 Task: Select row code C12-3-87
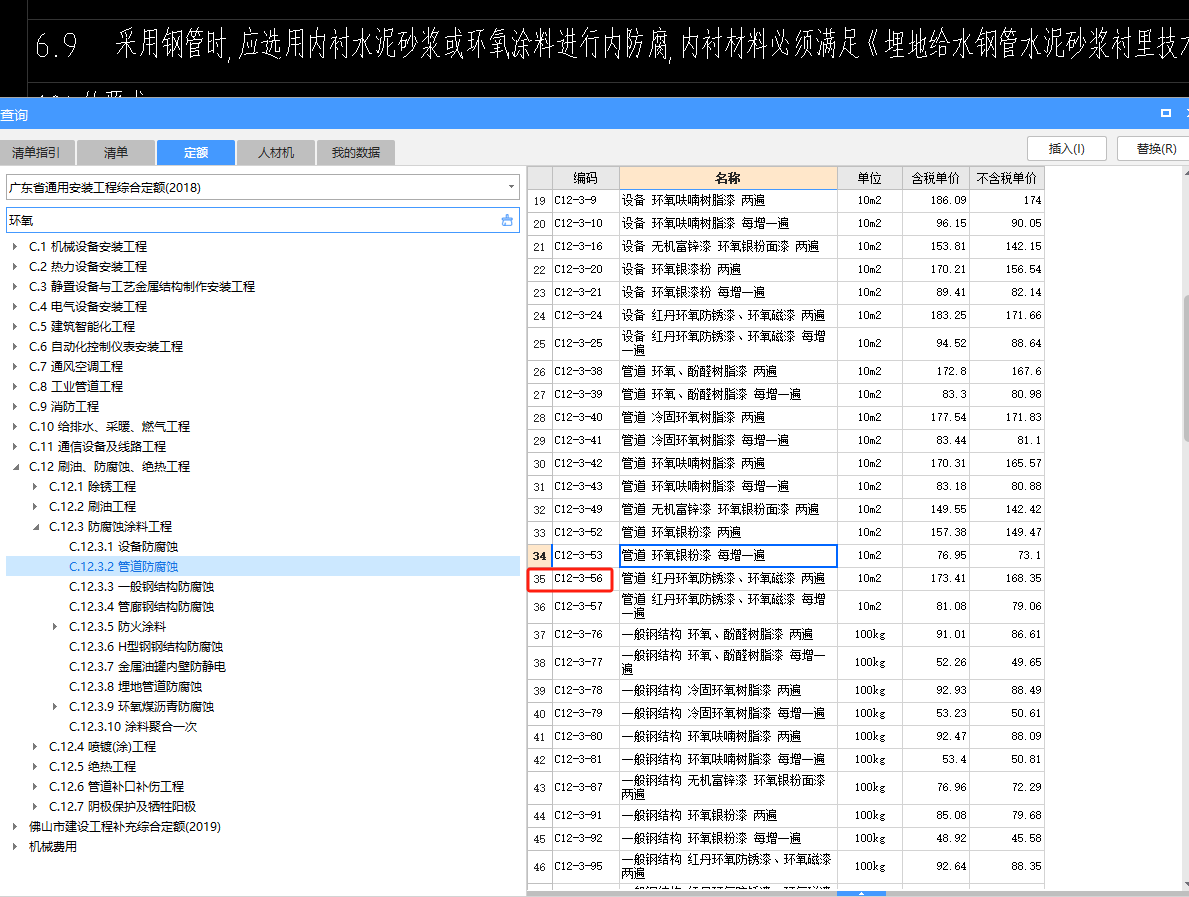tap(585, 787)
